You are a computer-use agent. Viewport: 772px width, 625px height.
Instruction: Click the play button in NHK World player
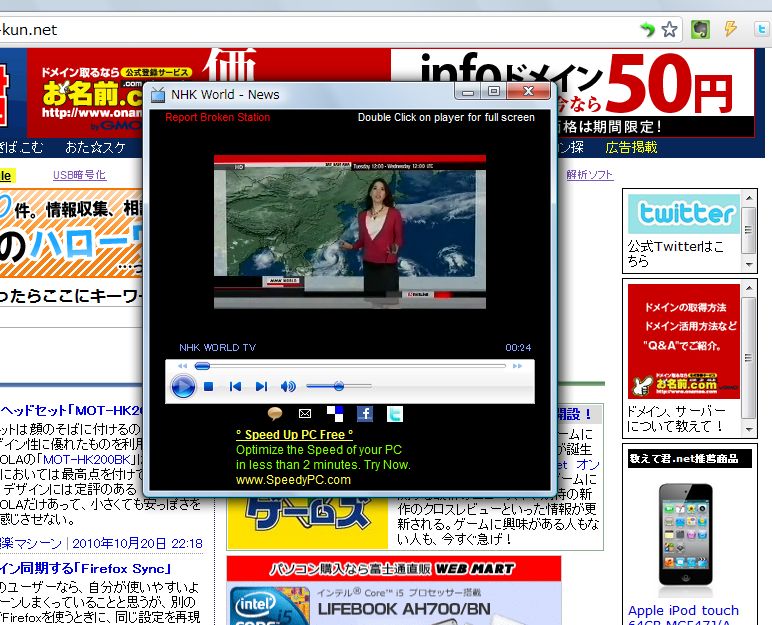tap(183, 386)
